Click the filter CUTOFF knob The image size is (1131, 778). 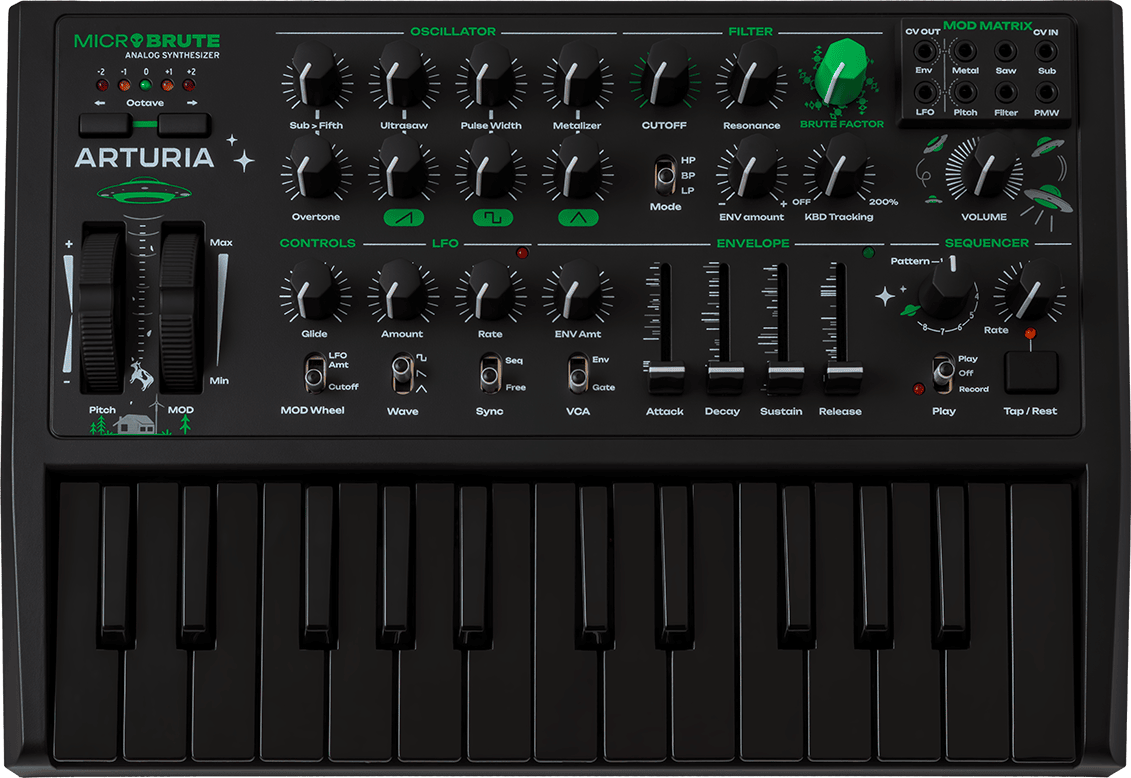tap(664, 77)
